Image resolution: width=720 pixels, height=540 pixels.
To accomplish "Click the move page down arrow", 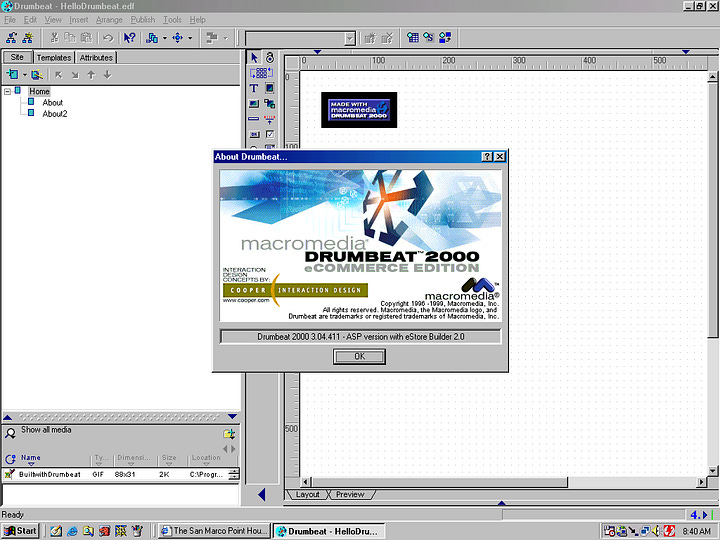I will click(107, 75).
